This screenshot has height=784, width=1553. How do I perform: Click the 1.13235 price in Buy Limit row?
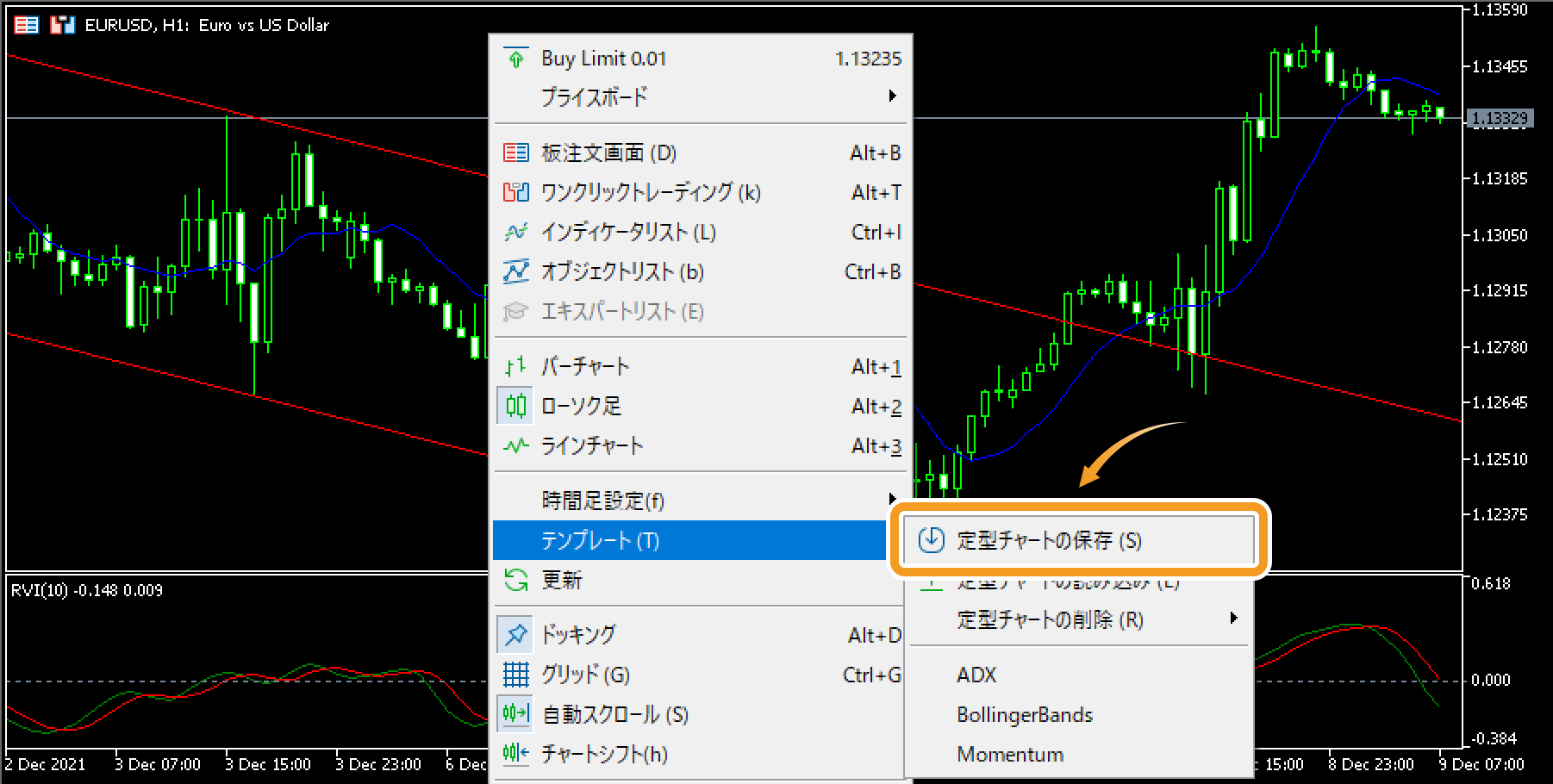point(868,59)
